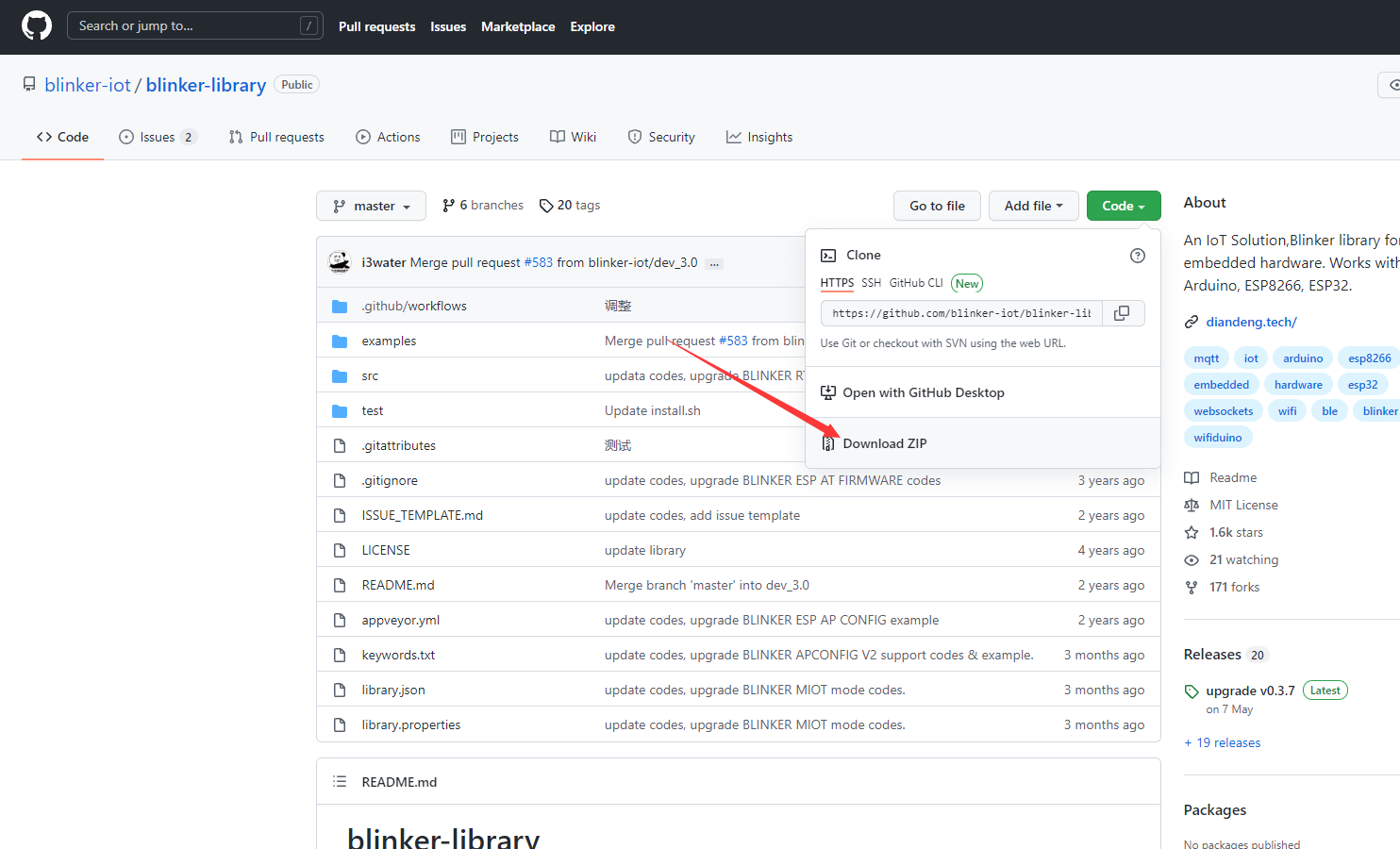This screenshot has height=849, width=1400.
Task: Click the fork icon next to 171 forks
Action: click(1192, 588)
